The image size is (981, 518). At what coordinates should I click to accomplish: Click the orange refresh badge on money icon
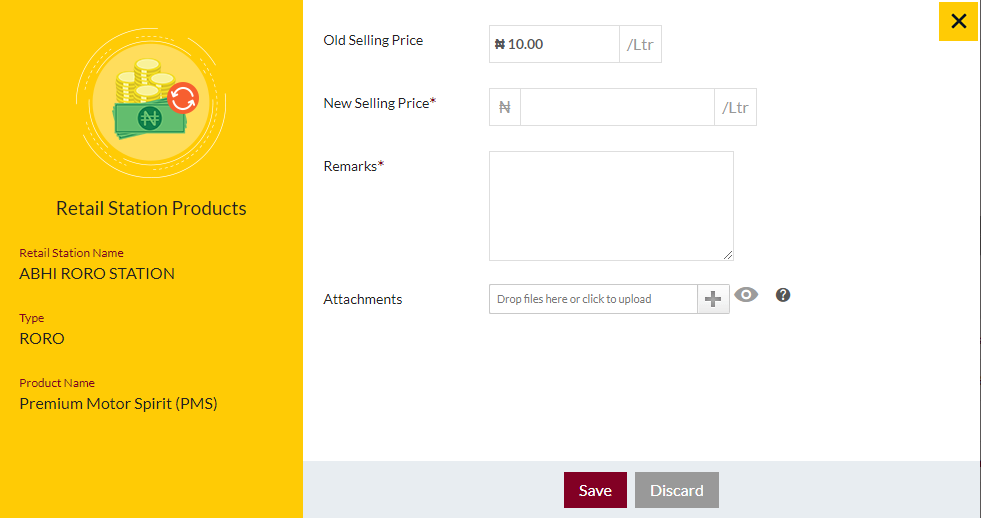click(183, 98)
